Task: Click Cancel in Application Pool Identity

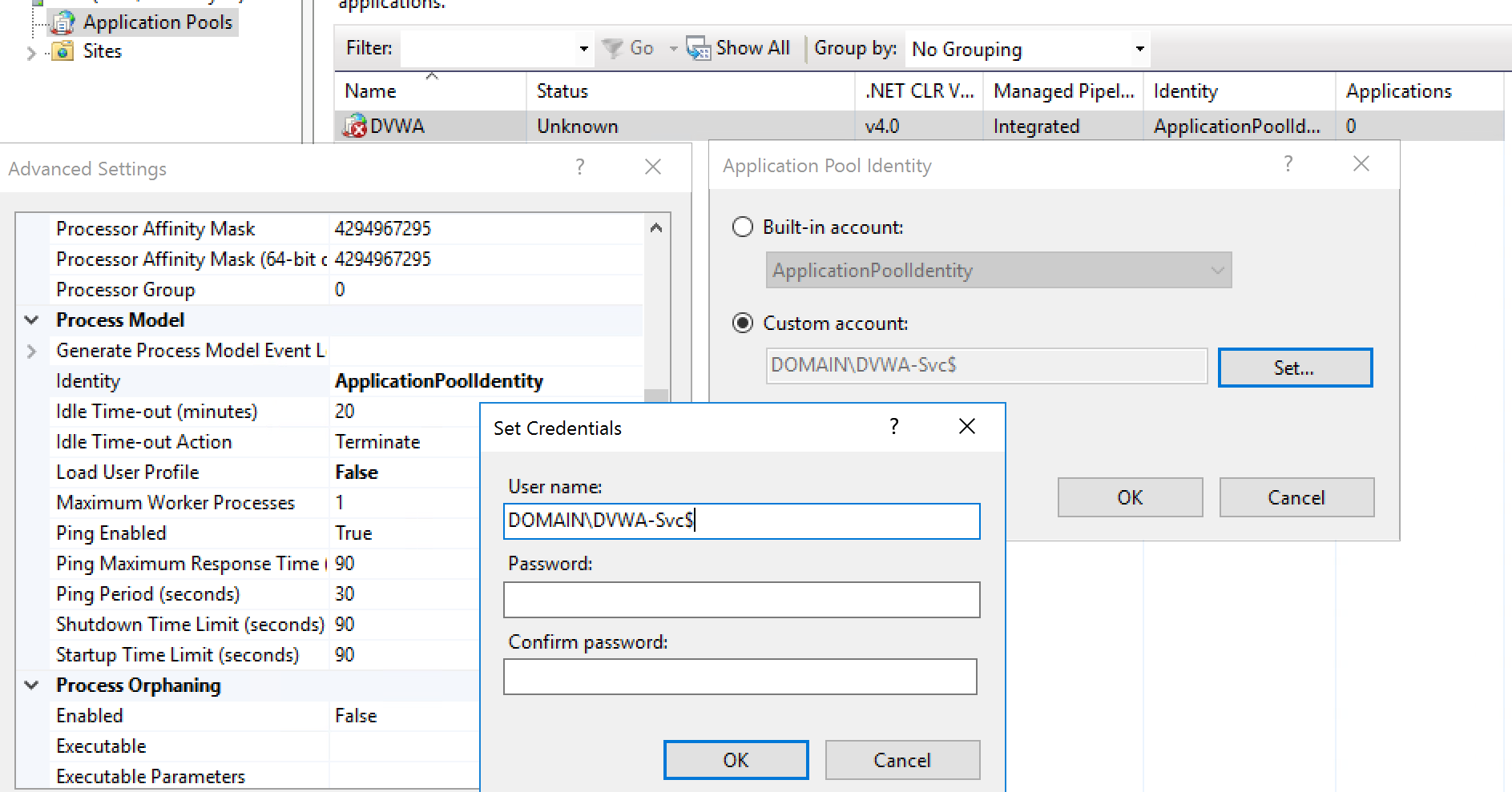Action: [x=1296, y=497]
